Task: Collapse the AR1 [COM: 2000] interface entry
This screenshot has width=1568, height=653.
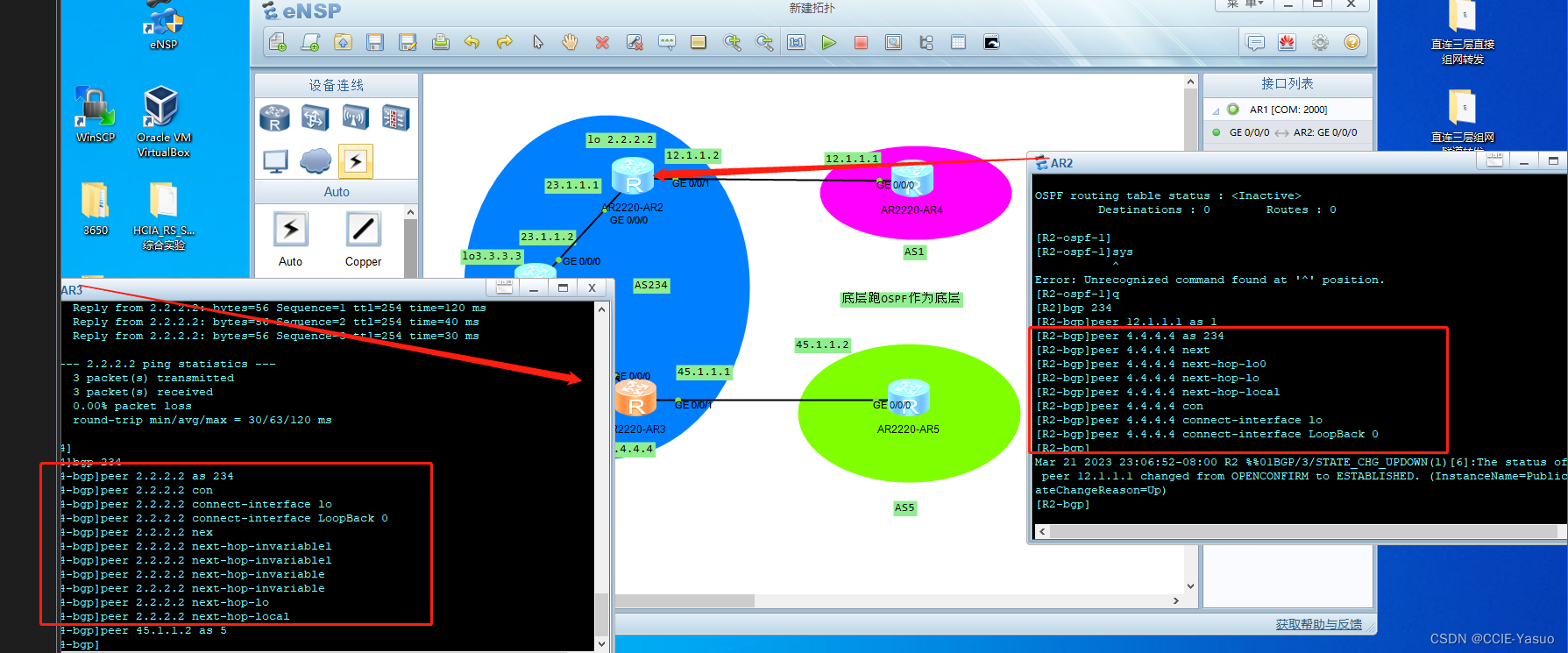Action: 1216,110
